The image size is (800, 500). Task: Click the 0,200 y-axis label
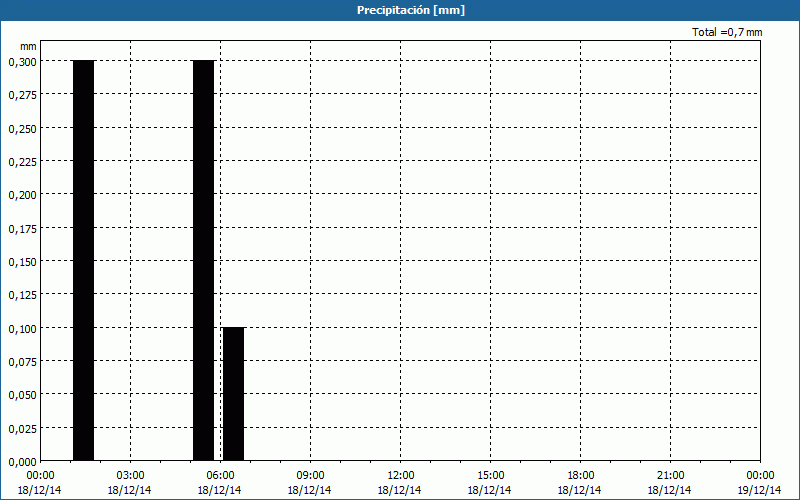click(x=22, y=195)
